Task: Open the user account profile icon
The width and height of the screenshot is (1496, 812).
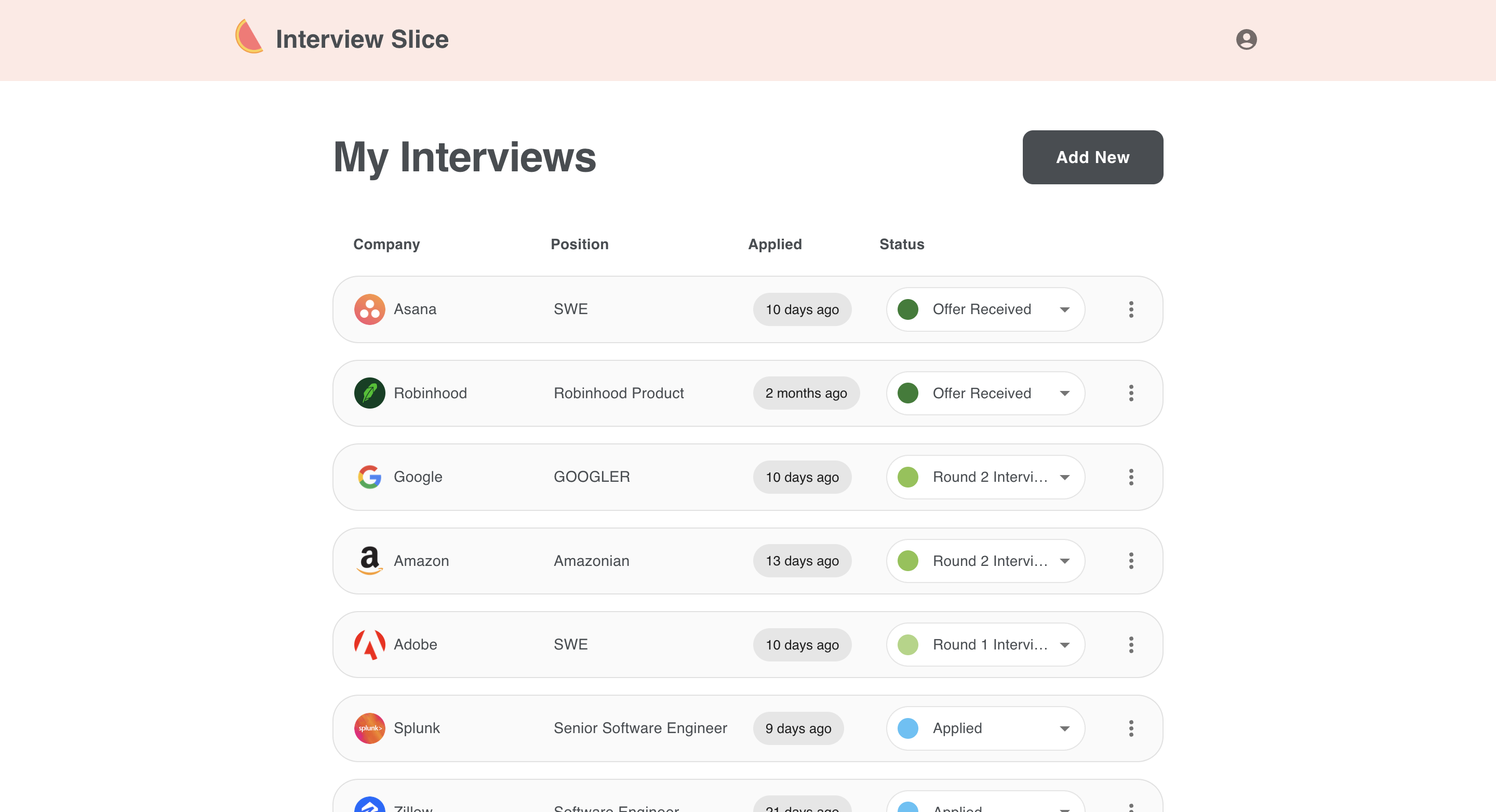Action: (1246, 39)
